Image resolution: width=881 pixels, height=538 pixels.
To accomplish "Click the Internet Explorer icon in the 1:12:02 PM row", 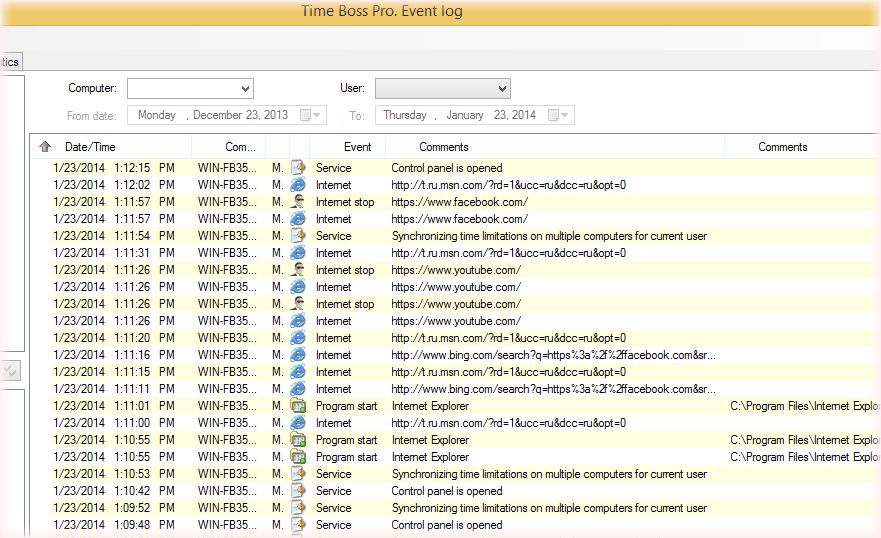I will (298, 185).
